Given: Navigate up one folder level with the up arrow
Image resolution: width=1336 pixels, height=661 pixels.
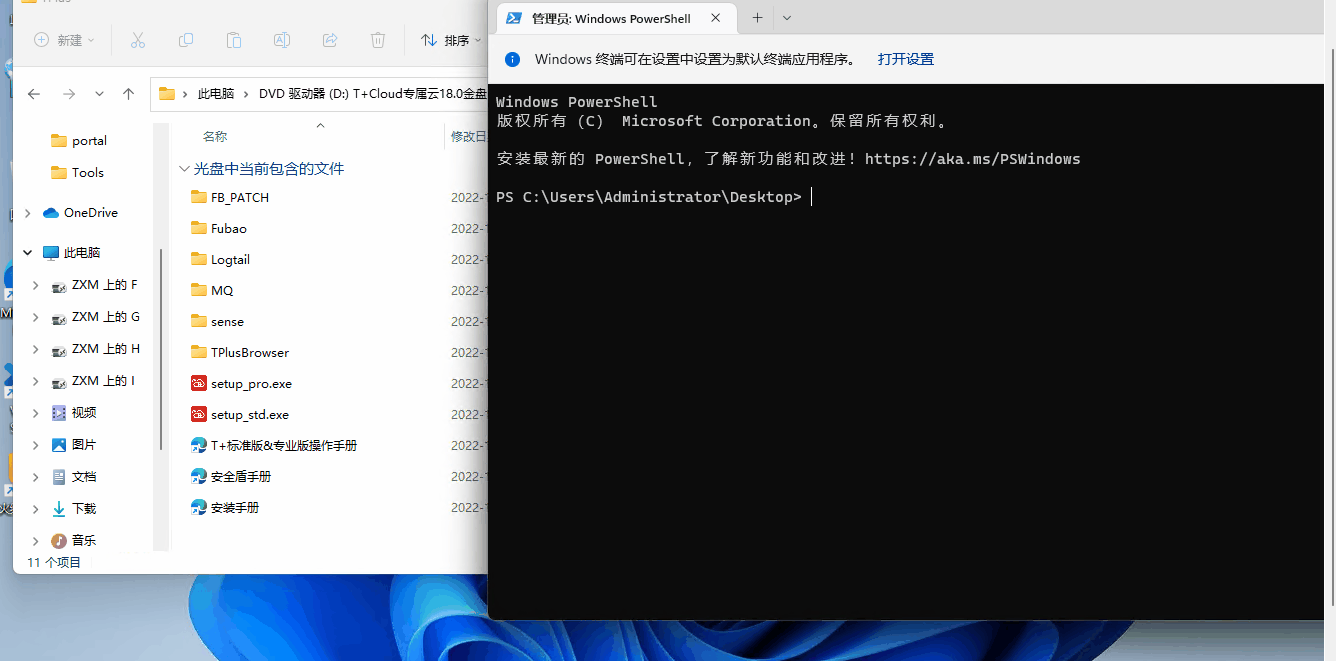Looking at the screenshot, I should (128, 93).
